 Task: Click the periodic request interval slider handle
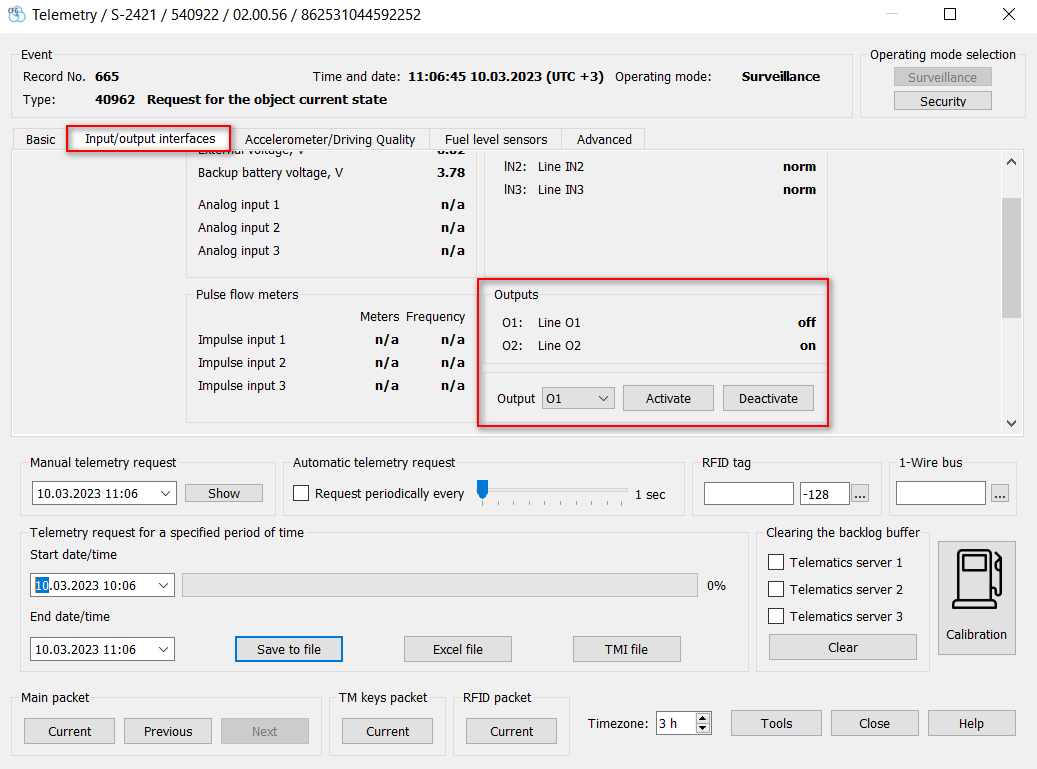click(x=482, y=489)
